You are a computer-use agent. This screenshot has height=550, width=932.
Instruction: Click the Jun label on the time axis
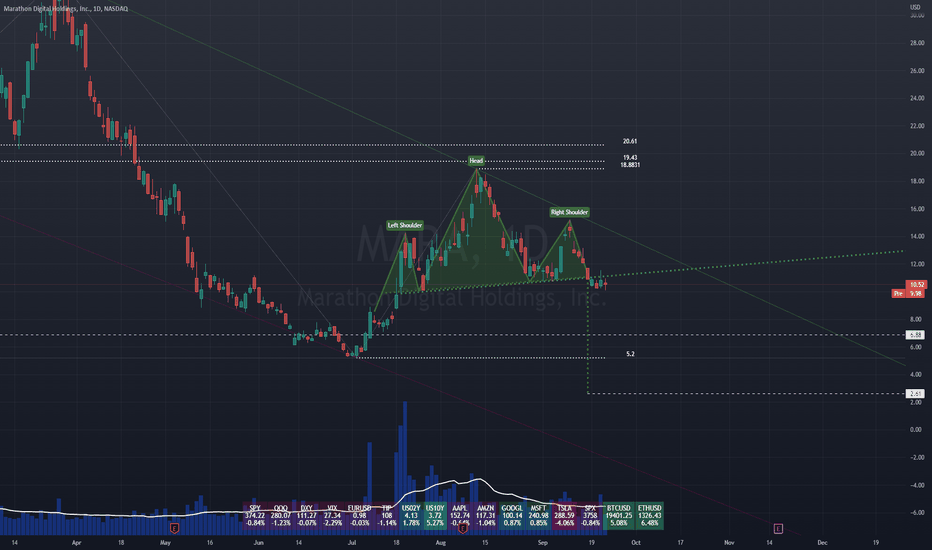[x=258, y=542]
